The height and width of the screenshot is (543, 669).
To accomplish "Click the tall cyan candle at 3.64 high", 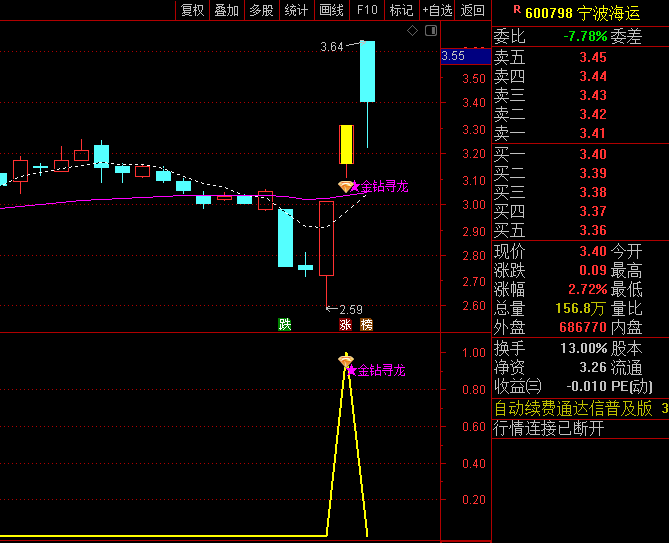I will pos(367,72).
